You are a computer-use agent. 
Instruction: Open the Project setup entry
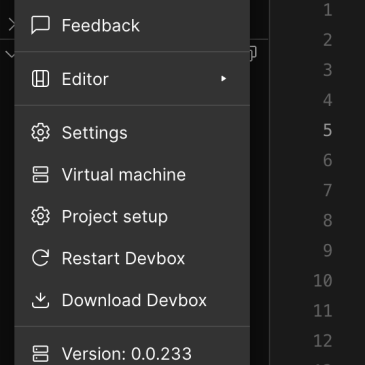click(115, 217)
